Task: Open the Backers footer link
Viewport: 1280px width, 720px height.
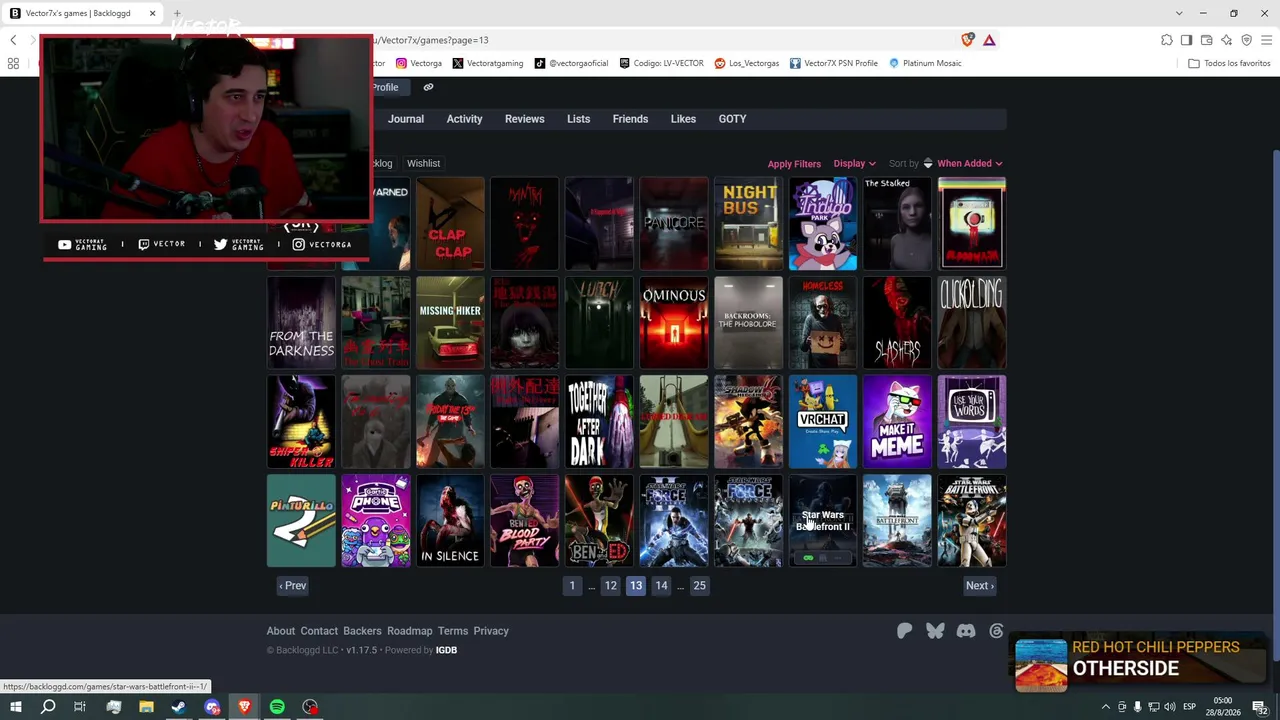Action: coord(362,631)
